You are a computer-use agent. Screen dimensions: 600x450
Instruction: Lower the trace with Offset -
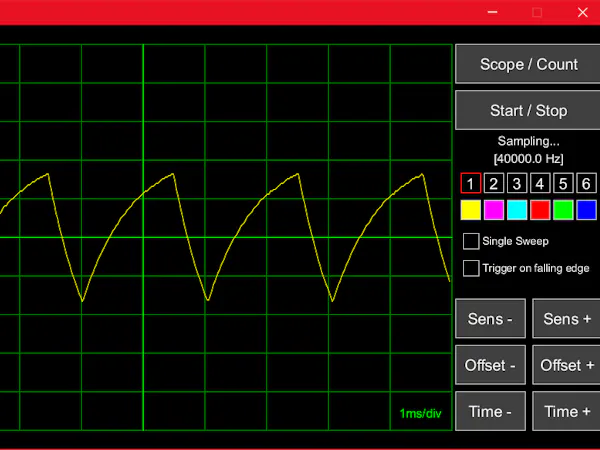(x=490, y=365)
